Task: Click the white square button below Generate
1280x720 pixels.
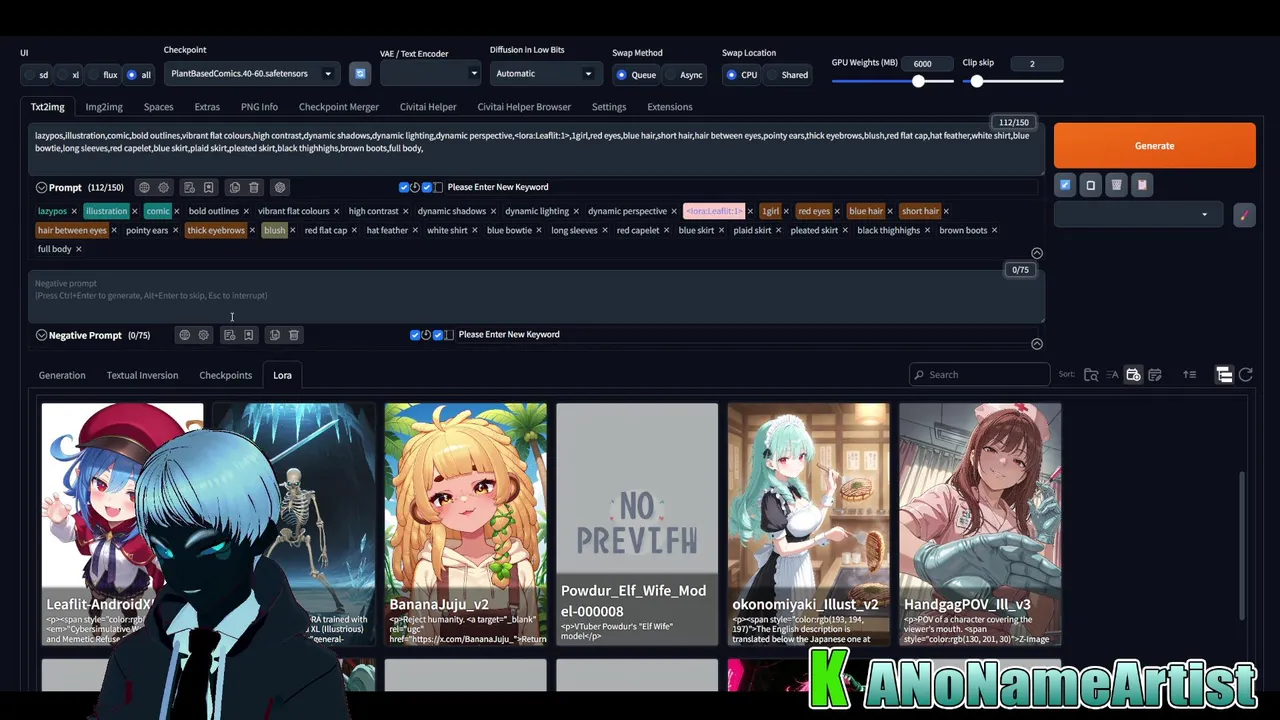Action: coord(1091,185)
